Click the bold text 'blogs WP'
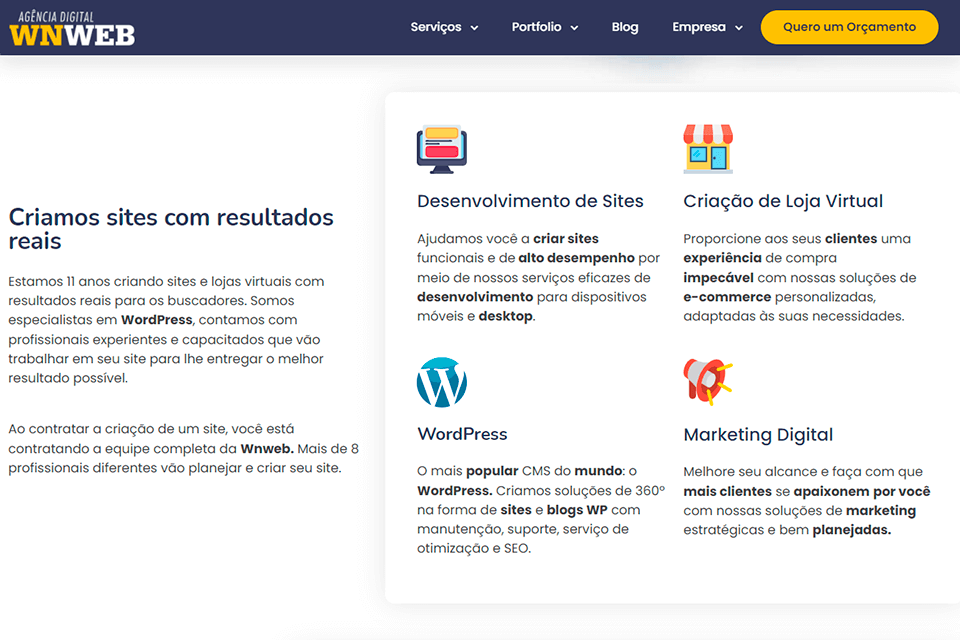The height and width of the screenshot is (640, 960). coord(577,510)
